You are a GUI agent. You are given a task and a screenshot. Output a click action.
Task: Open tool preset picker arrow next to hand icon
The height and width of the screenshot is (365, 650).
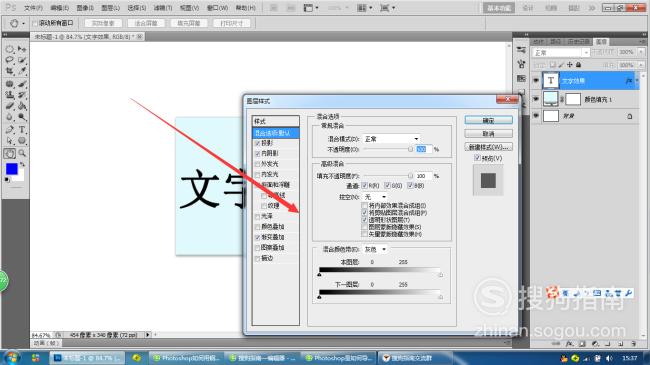point(24,24)
